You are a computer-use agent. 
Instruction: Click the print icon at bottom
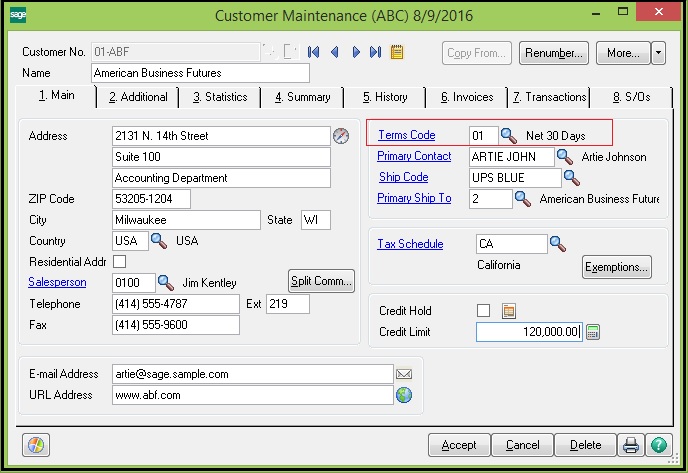point(632,445)
